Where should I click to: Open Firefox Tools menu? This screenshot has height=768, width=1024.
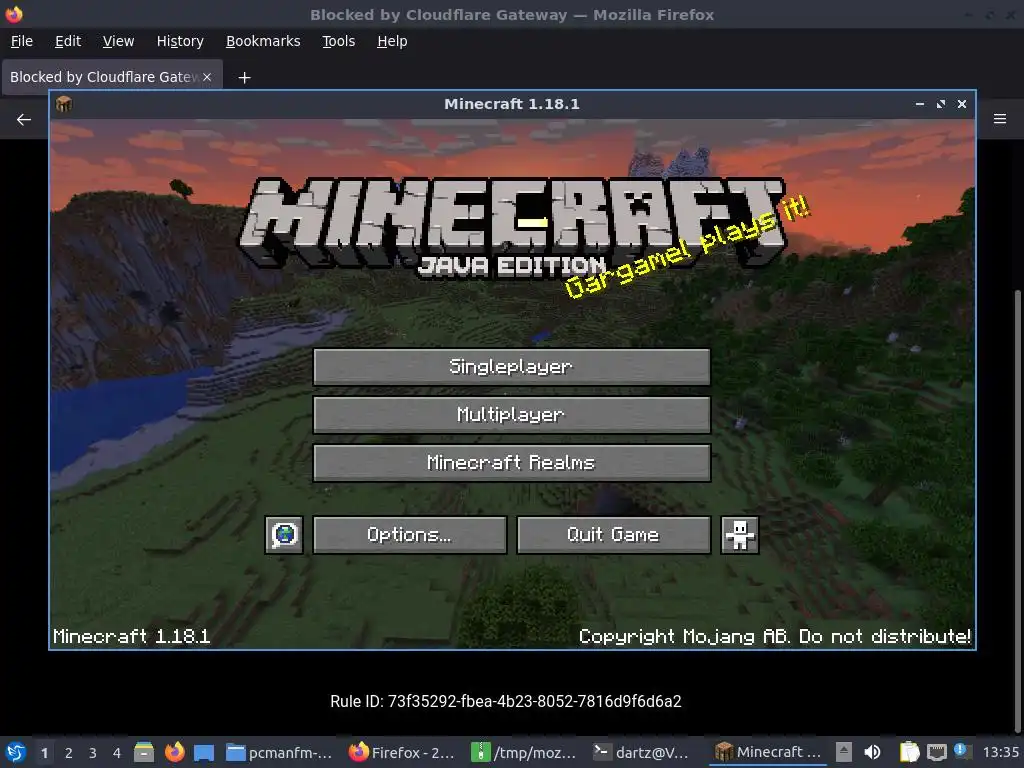(x=338, y=41)
